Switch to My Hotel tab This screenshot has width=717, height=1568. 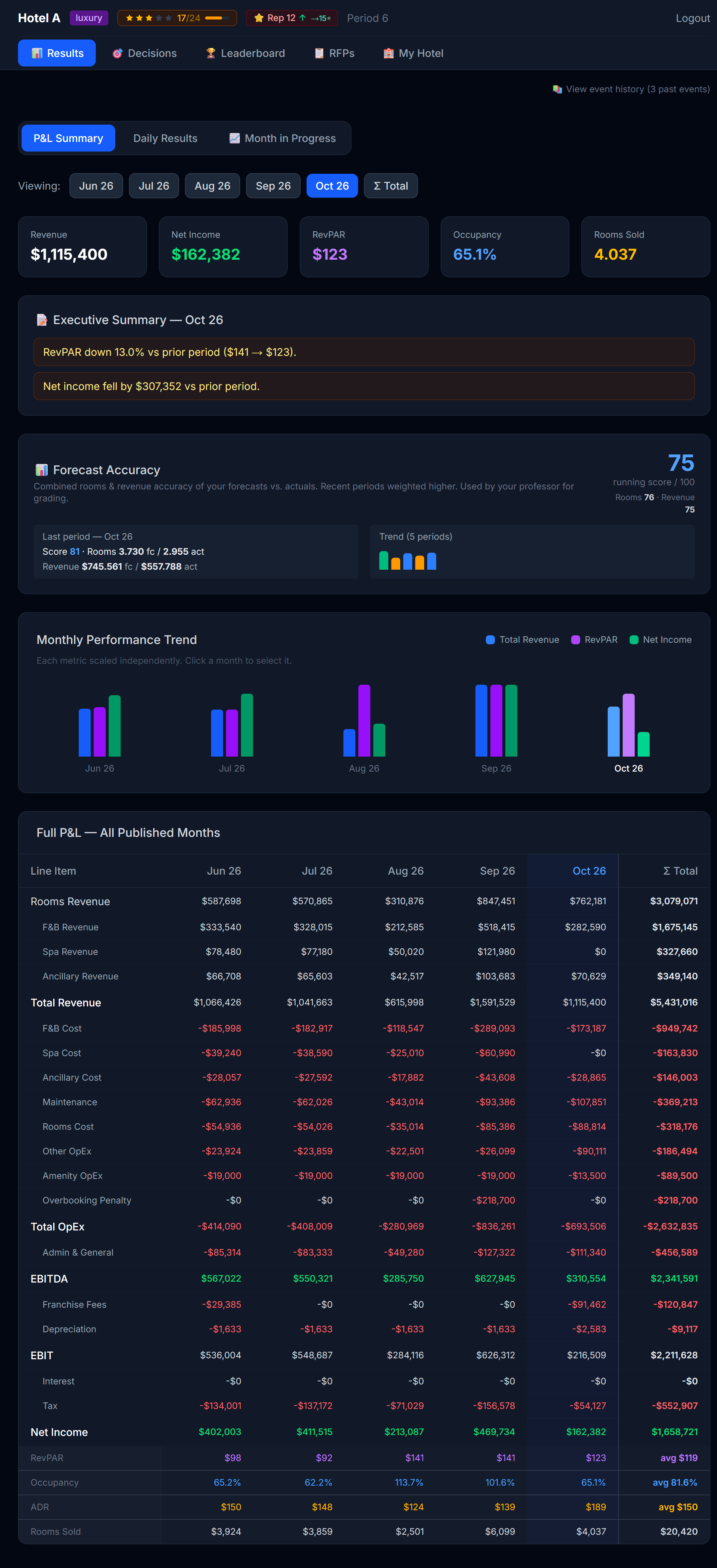click(x=413, y=53)
